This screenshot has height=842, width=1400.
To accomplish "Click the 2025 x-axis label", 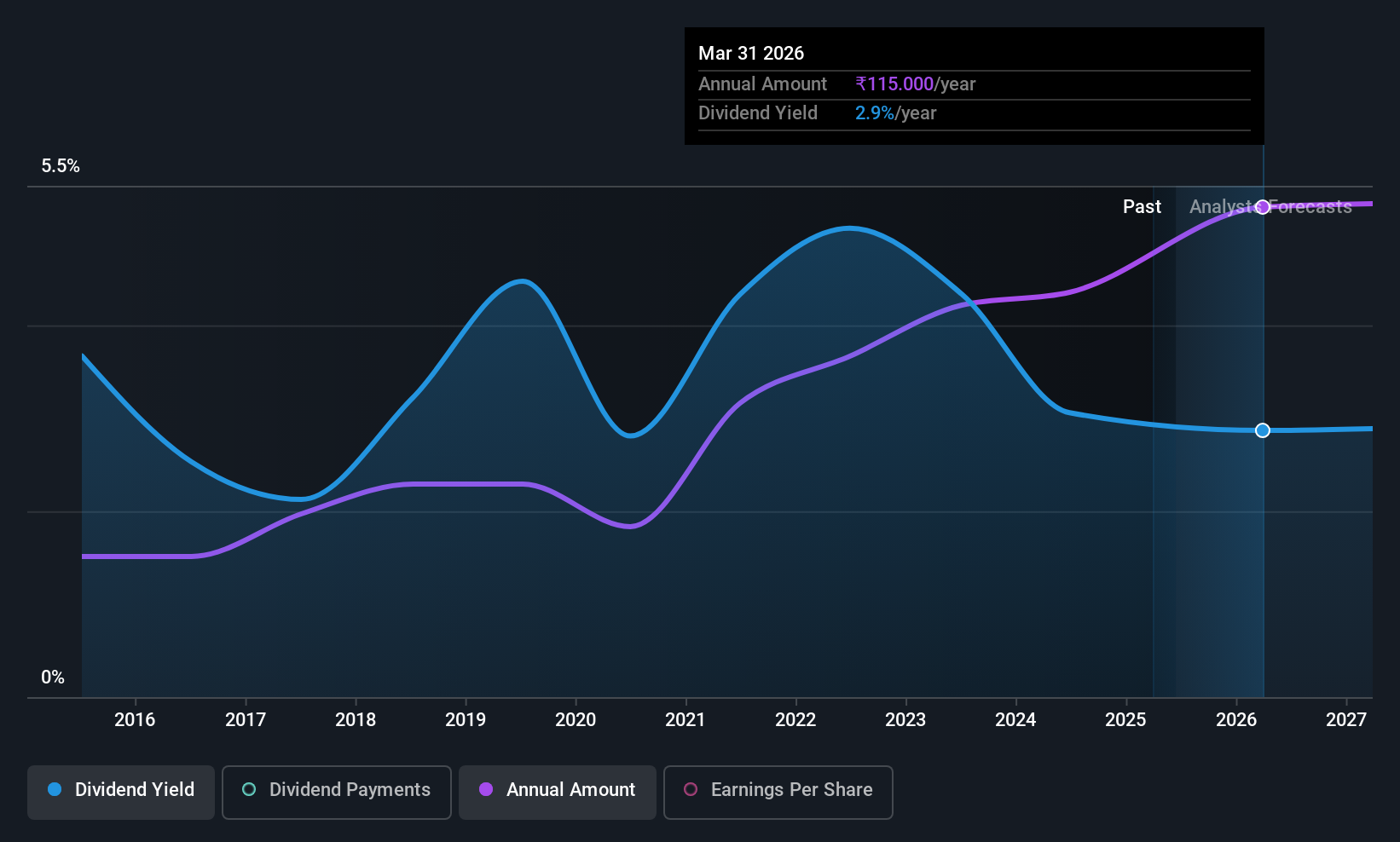I will (x=1125, y=720).
